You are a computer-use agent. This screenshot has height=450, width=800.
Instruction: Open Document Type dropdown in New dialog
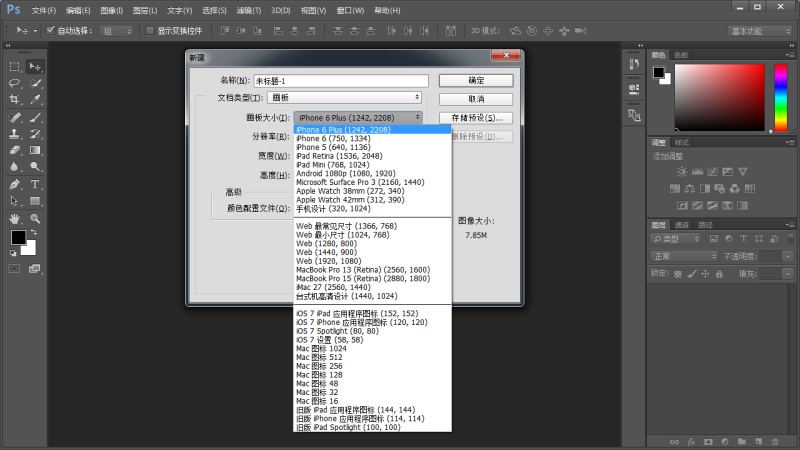(344, 97)
